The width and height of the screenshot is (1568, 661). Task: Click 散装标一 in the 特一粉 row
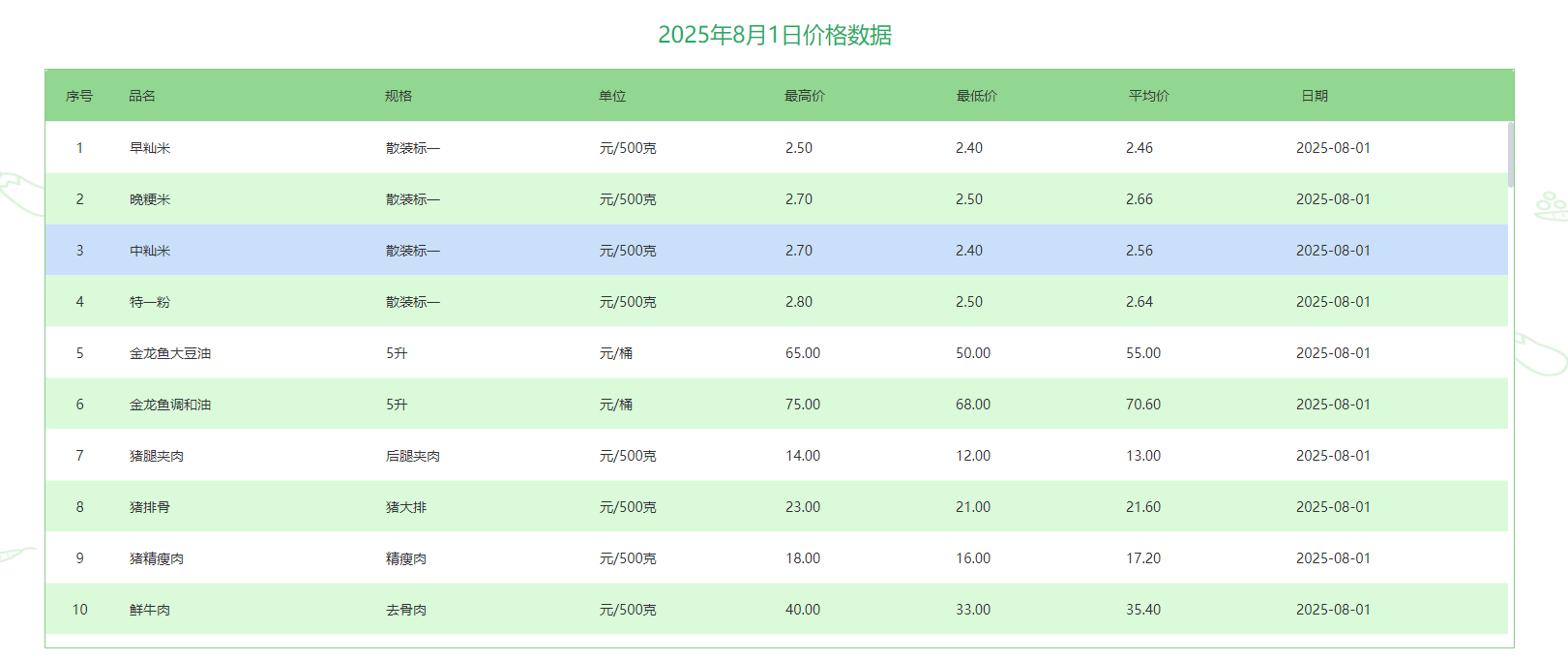tap(413, 302)
